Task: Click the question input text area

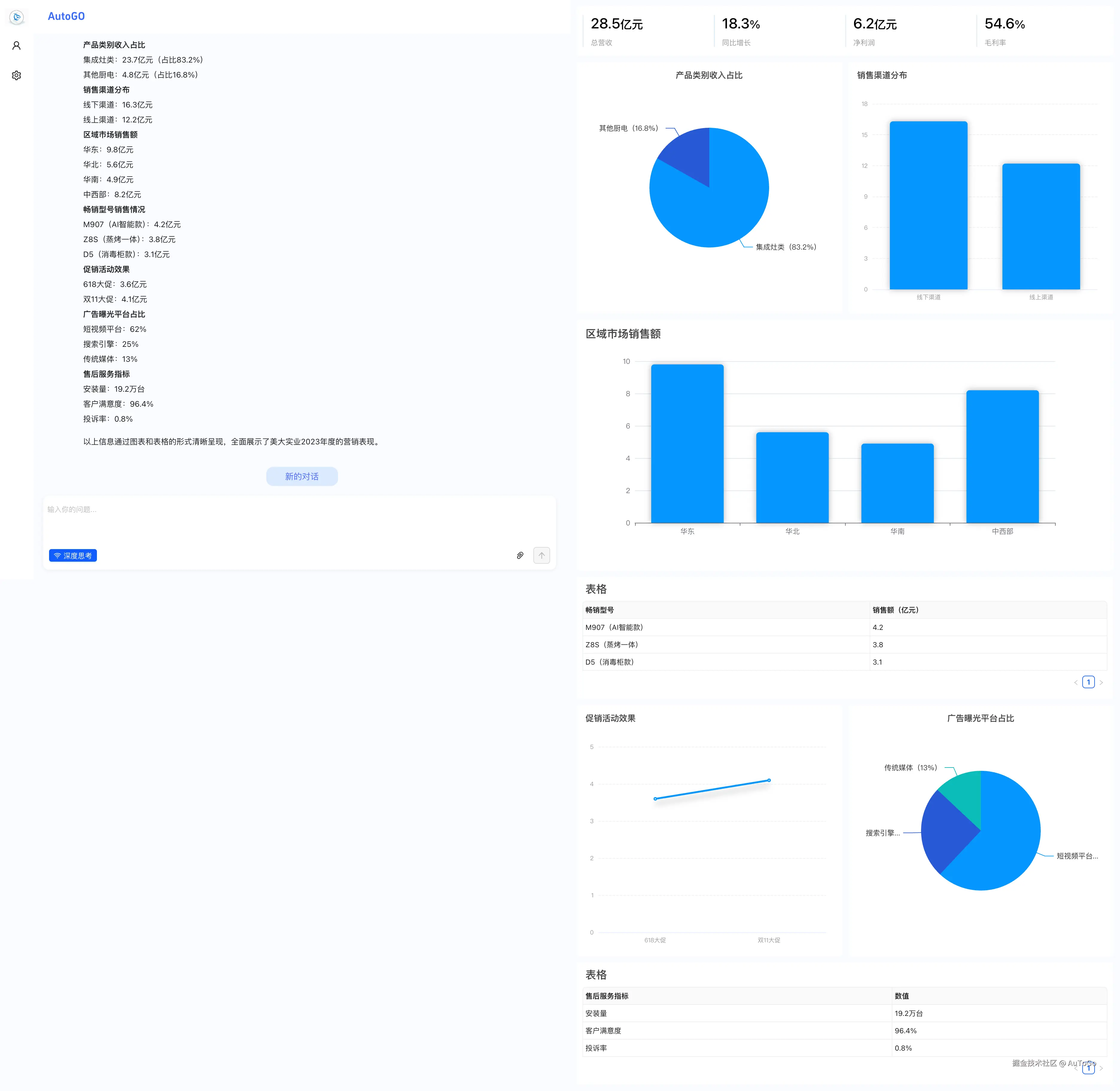Action: [298, 522]
